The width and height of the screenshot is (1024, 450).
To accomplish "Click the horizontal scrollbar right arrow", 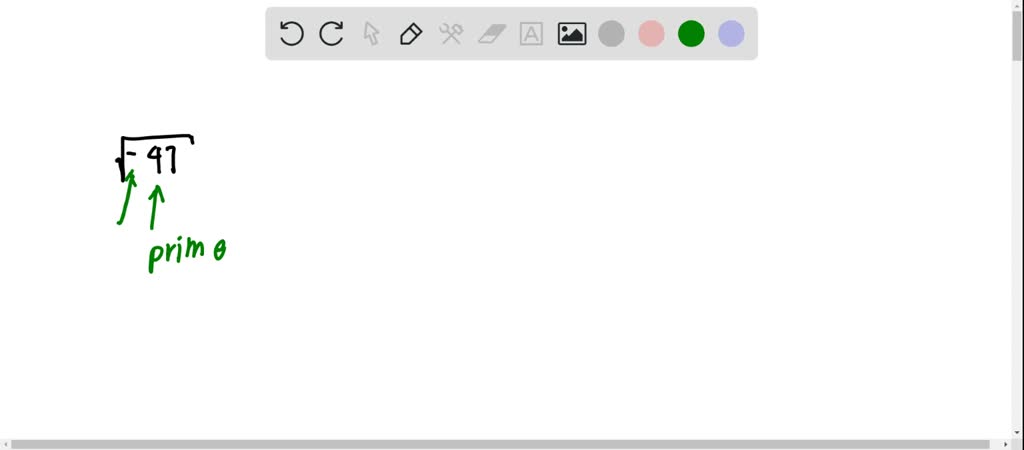I will click(x=1006, y=444).
